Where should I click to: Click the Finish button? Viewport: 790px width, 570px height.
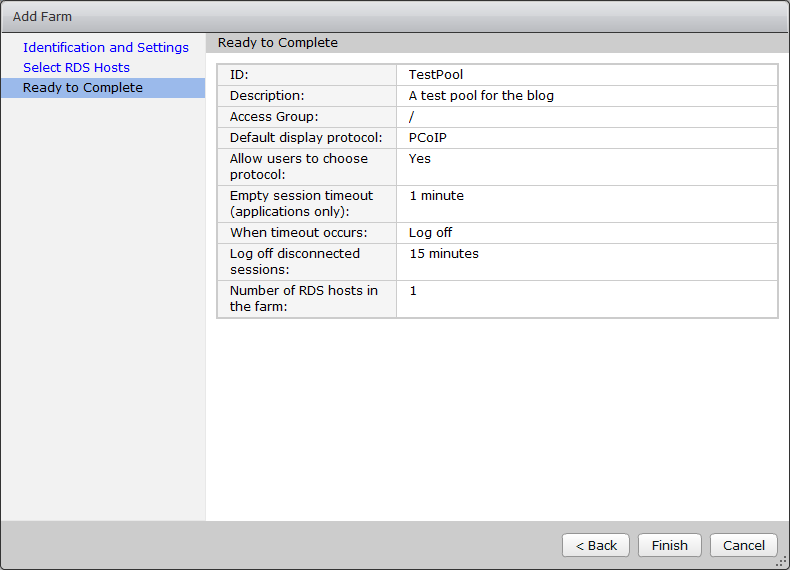click(669, 545)
